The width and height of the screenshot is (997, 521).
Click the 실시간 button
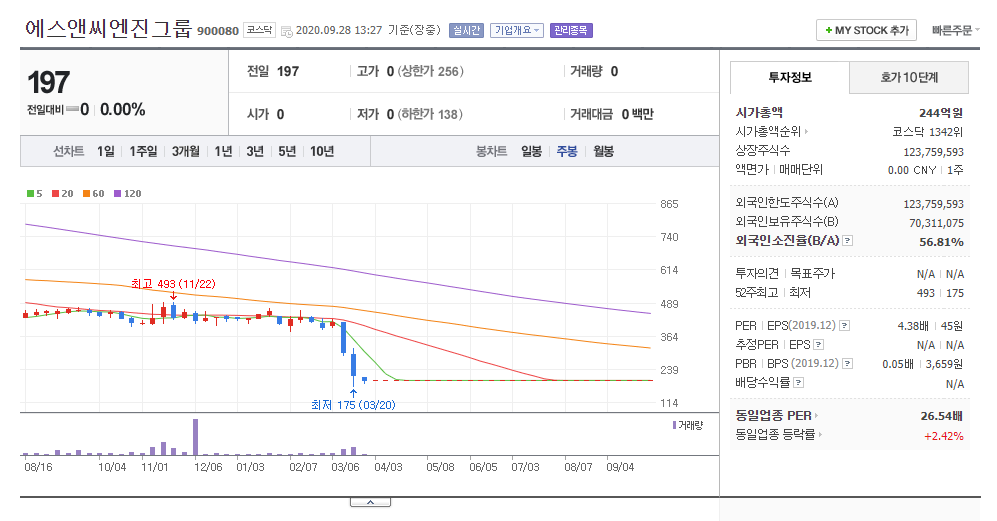point(467,31)
